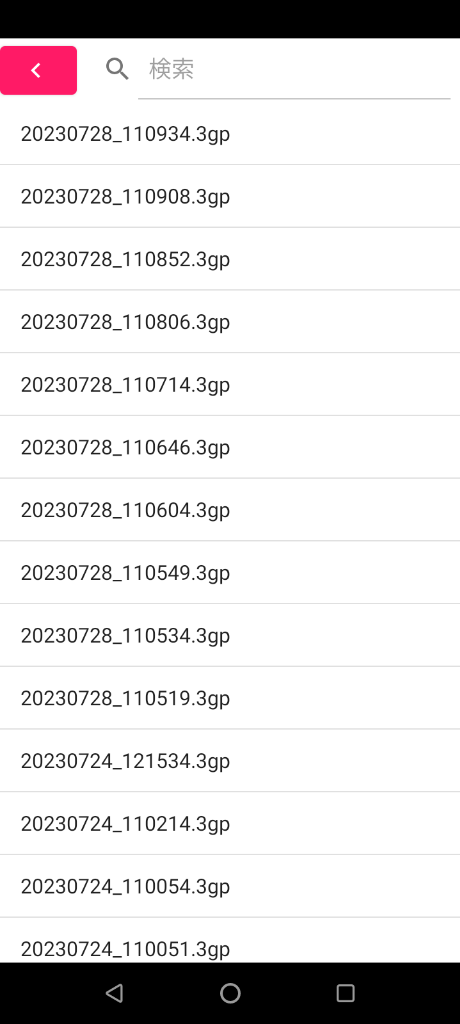Tap the Android home circle button

tap(230, 993)
